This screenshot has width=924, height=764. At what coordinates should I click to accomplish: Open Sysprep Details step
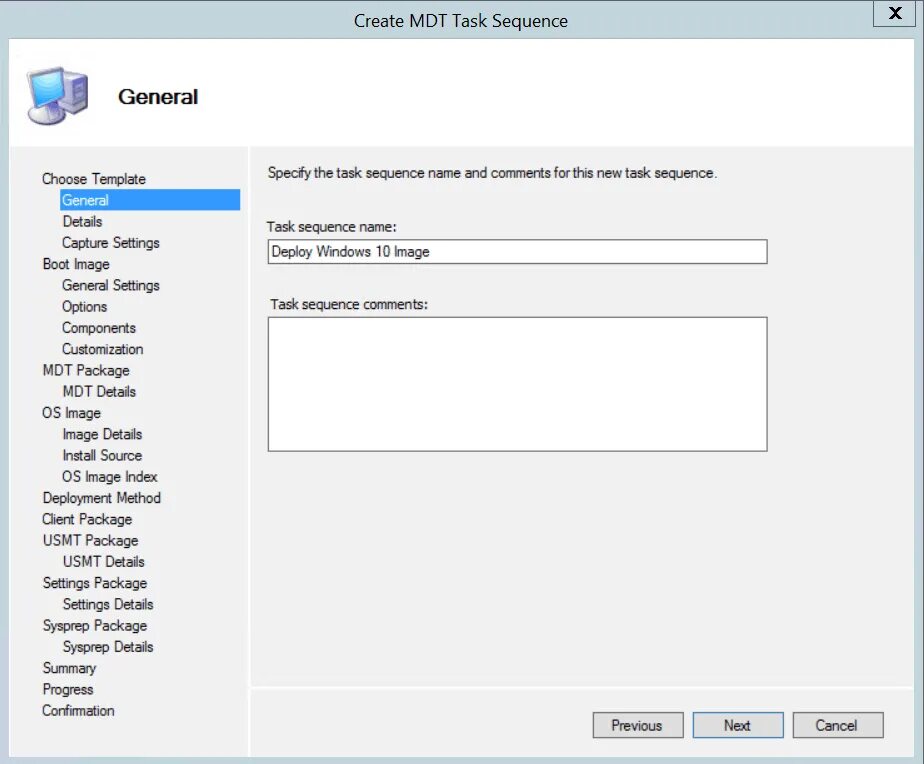(x=108, y=647)
